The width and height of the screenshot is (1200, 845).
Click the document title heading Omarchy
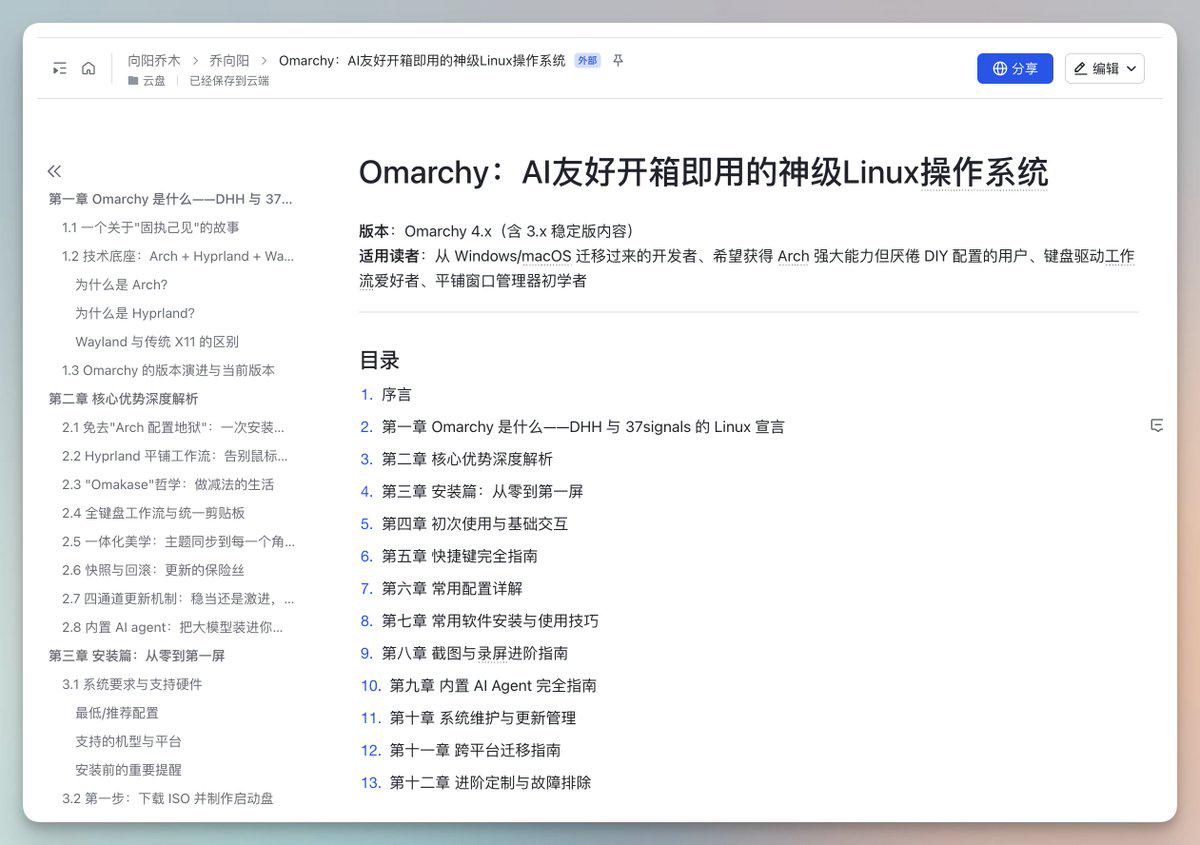704,172
